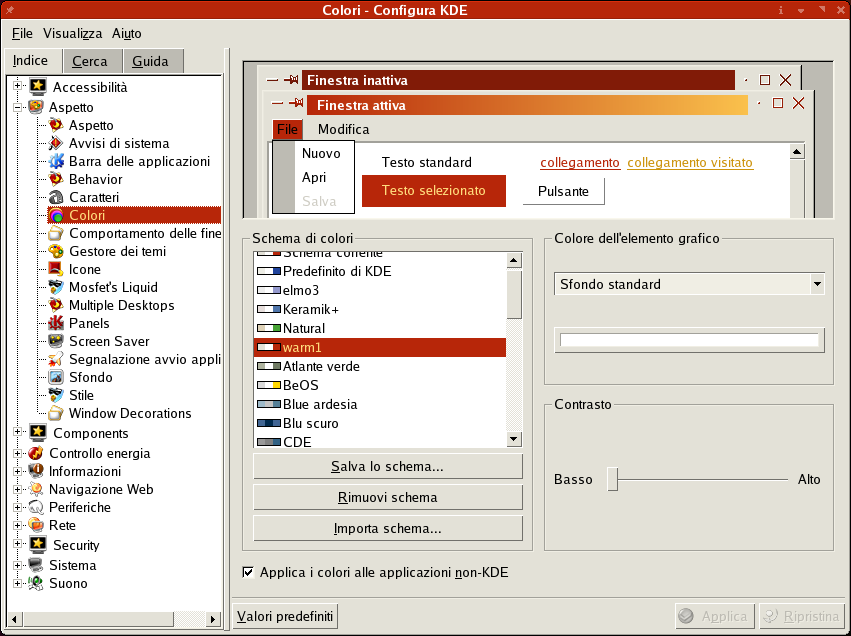Click the Stile item icon
The image size is (851, 636).
[x=56, y=395]
